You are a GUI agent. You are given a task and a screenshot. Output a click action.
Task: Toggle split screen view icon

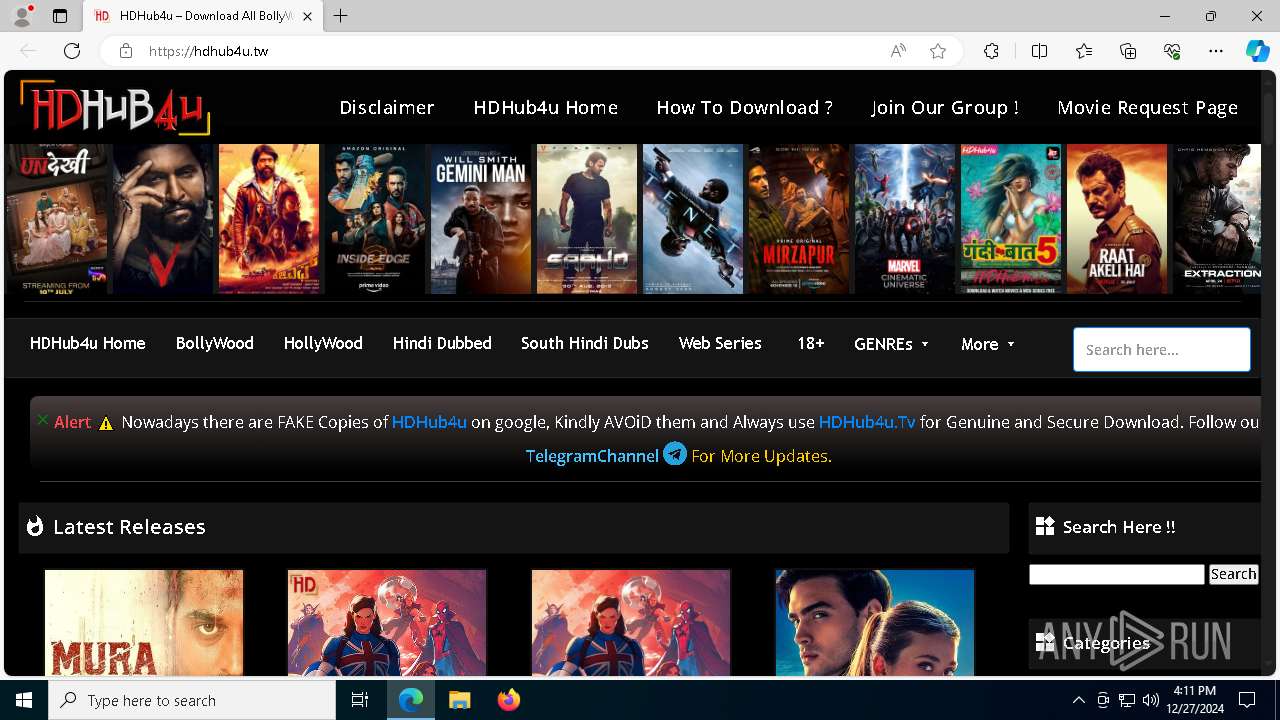[1039, 51]
